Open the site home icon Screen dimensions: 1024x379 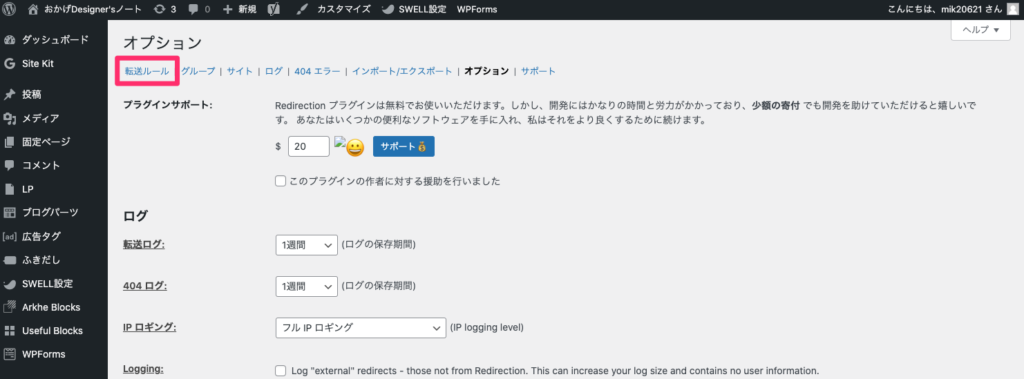33,10
